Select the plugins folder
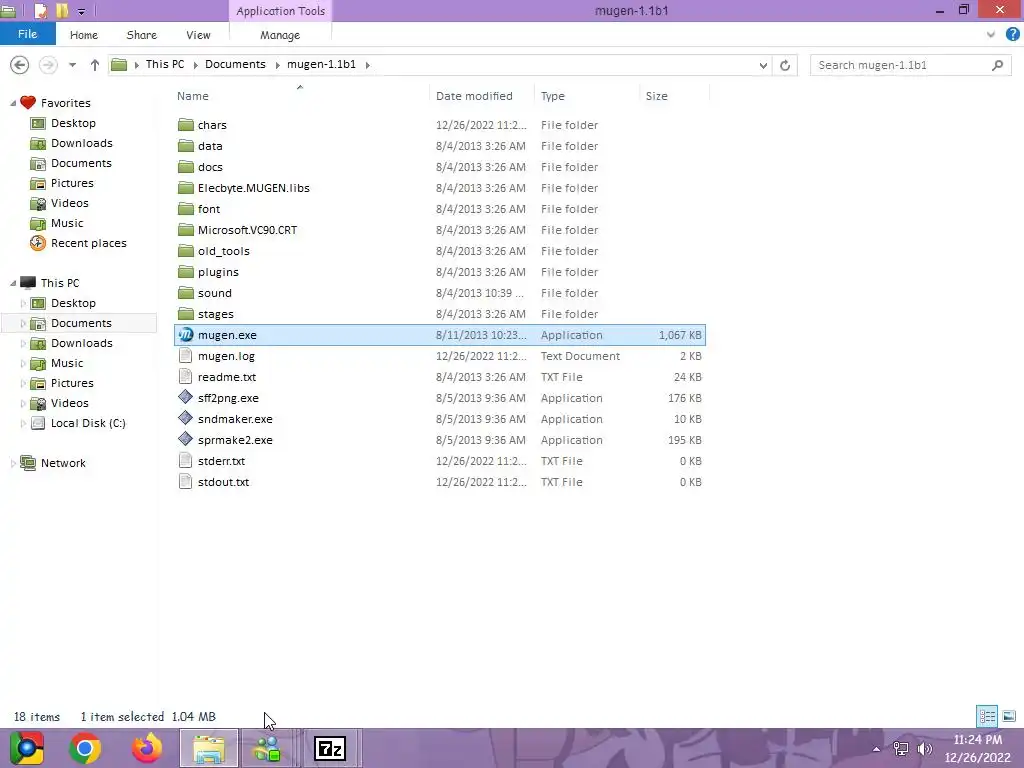This screenshot has width=1024, height=768. pos(218,272)
